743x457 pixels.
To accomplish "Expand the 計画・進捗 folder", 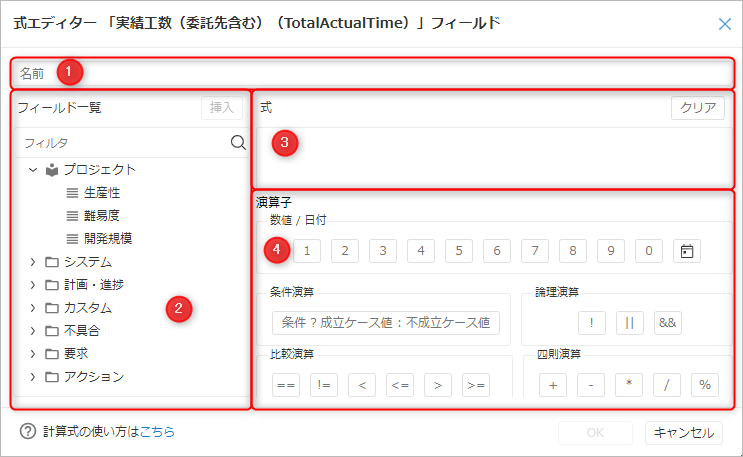I will pyautogui.click(x=33, y=285).
